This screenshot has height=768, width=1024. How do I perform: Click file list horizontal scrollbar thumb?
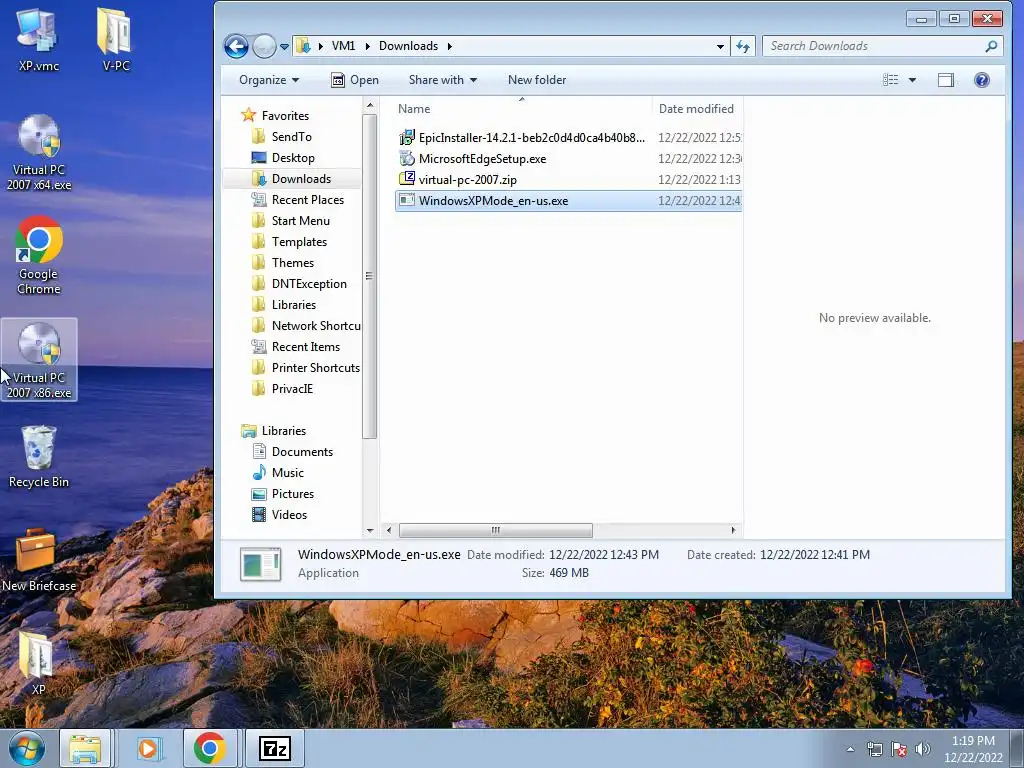(496, 530)
